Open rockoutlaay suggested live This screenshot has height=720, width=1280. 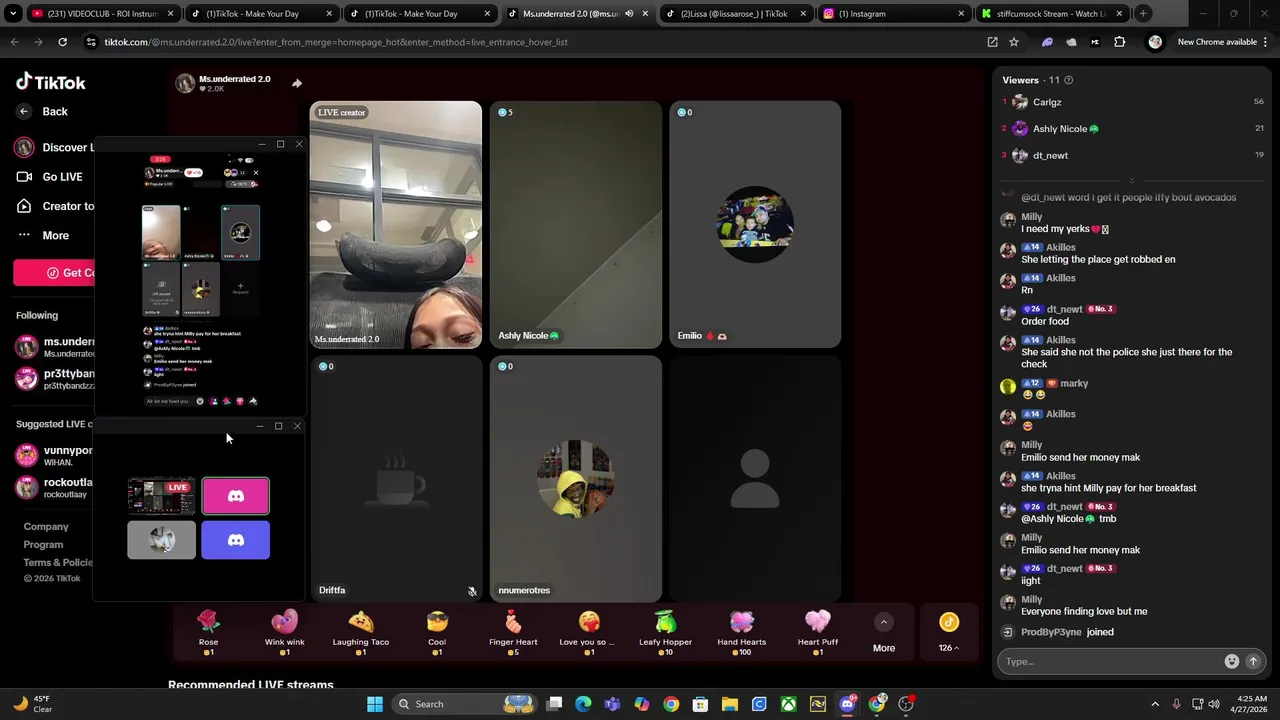(x=54, y=488)
